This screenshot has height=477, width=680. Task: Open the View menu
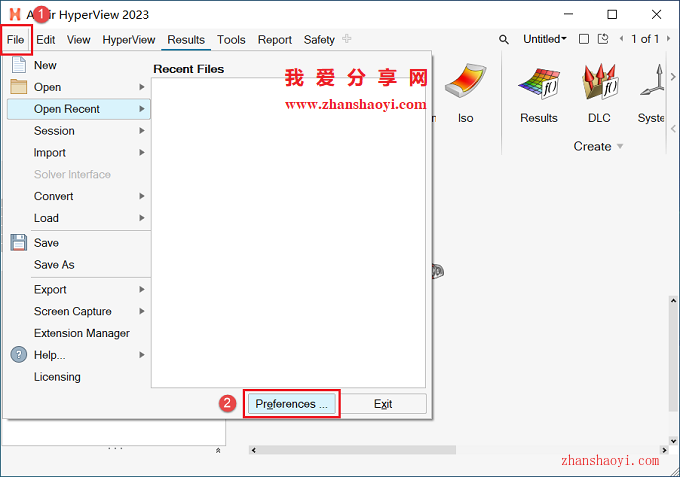click(78, 40)
